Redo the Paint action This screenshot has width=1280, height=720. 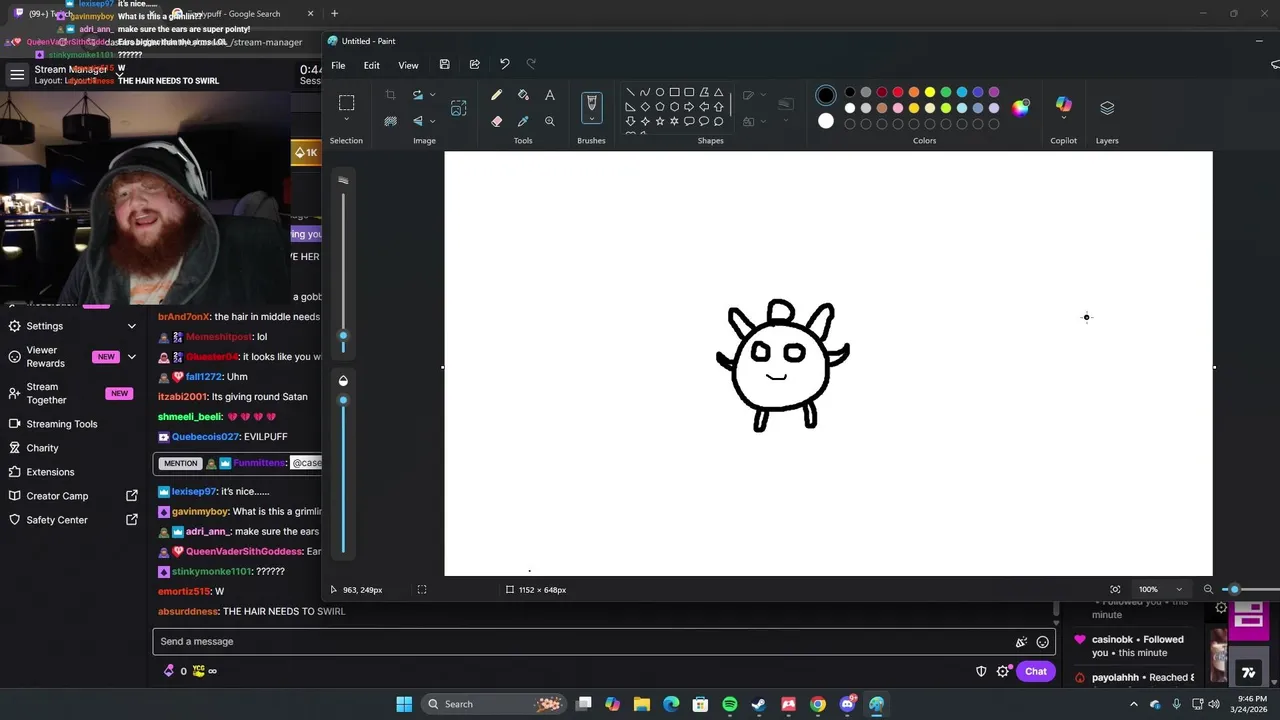pos(531,65)
